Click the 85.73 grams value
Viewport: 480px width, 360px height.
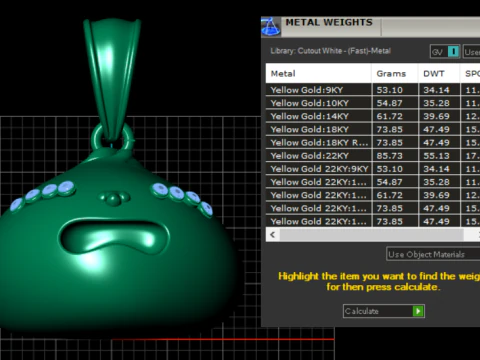pyautogui.click(x=389, y=156)
